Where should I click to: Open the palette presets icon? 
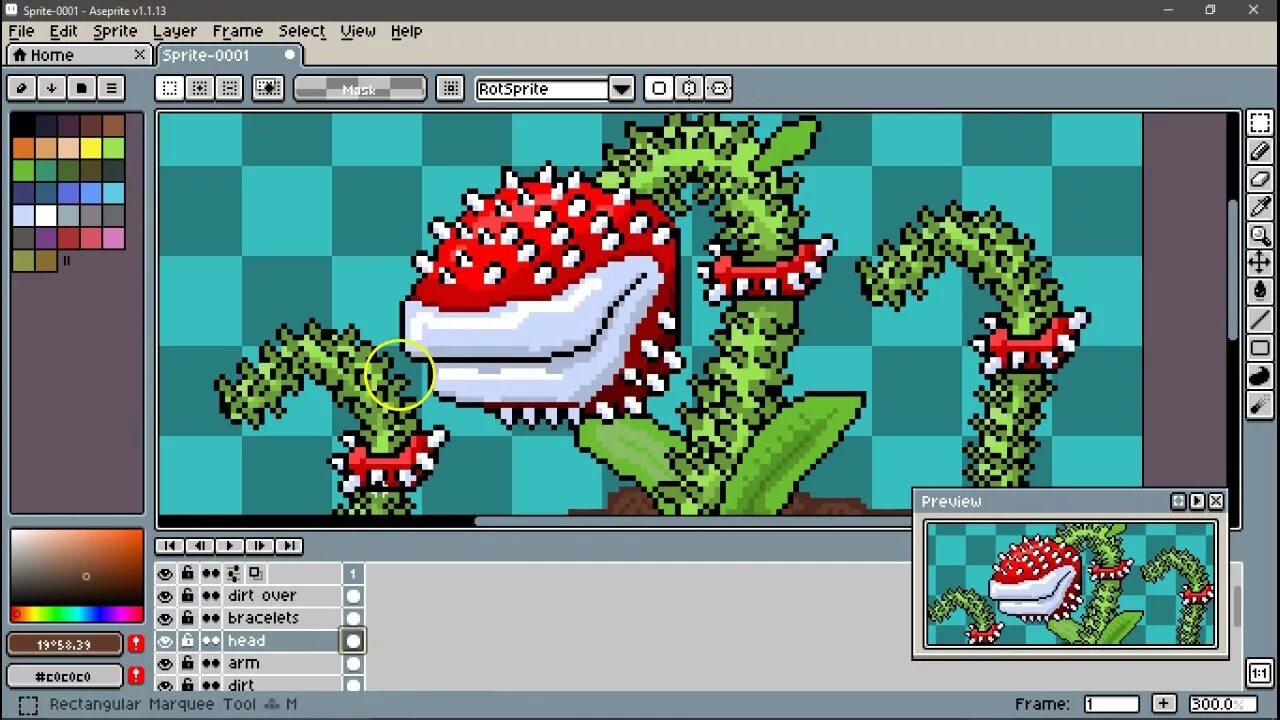click(x=81, y=88)
